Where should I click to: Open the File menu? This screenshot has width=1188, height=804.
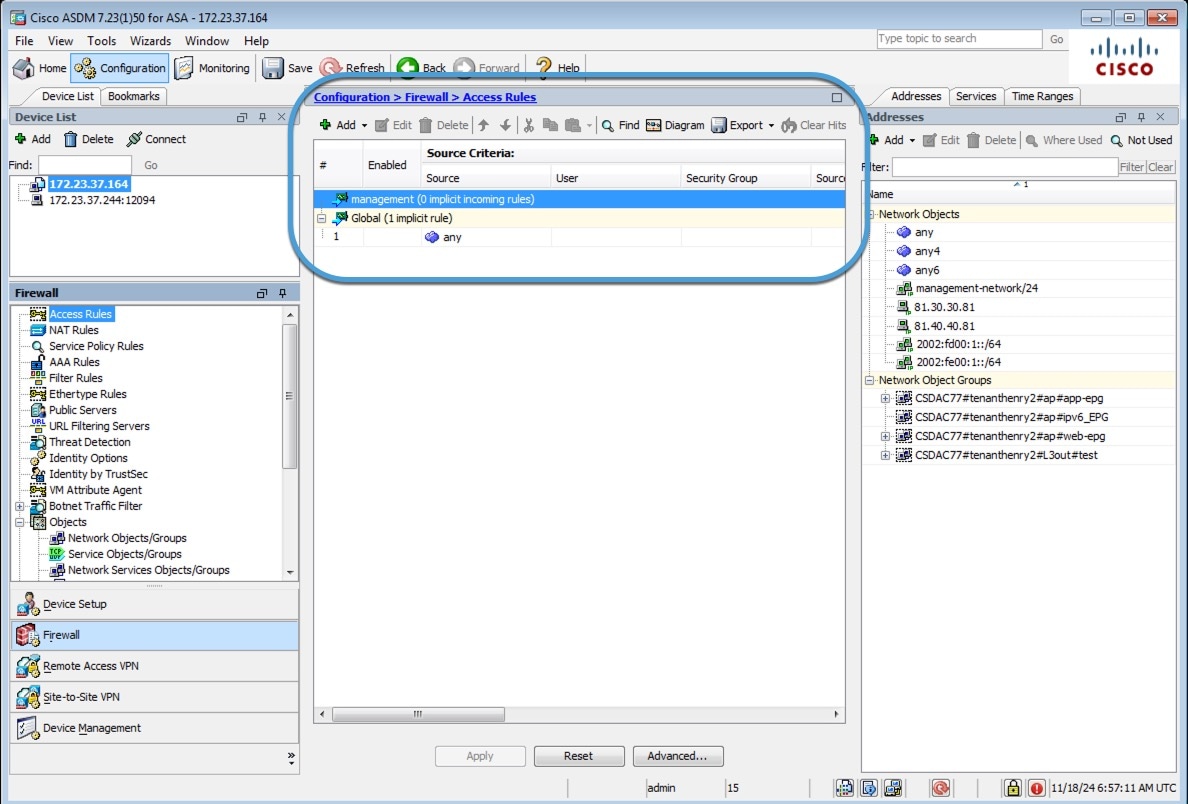pyautogui.click(x=24, y=41)
